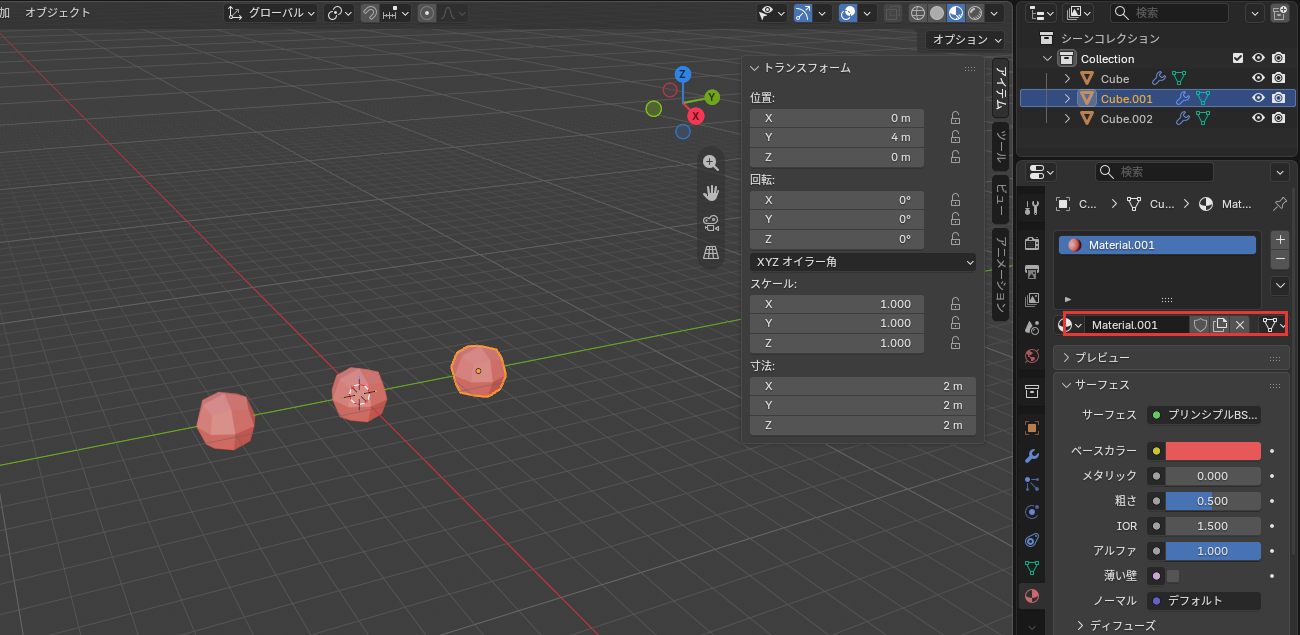This screenshot has height=635, width=1300.
Task: Toggle viewport visibility of Cube object
Action: coord(1259,78)
